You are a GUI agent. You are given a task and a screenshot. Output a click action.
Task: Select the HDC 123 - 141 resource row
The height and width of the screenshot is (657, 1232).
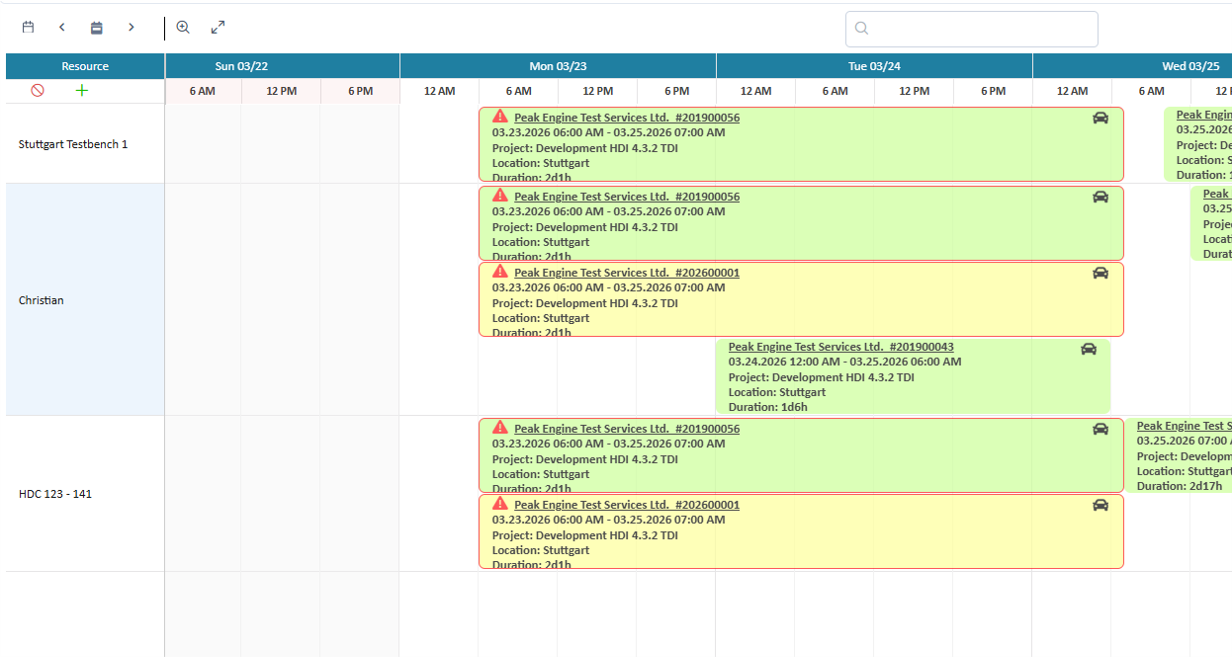[85, 494]
